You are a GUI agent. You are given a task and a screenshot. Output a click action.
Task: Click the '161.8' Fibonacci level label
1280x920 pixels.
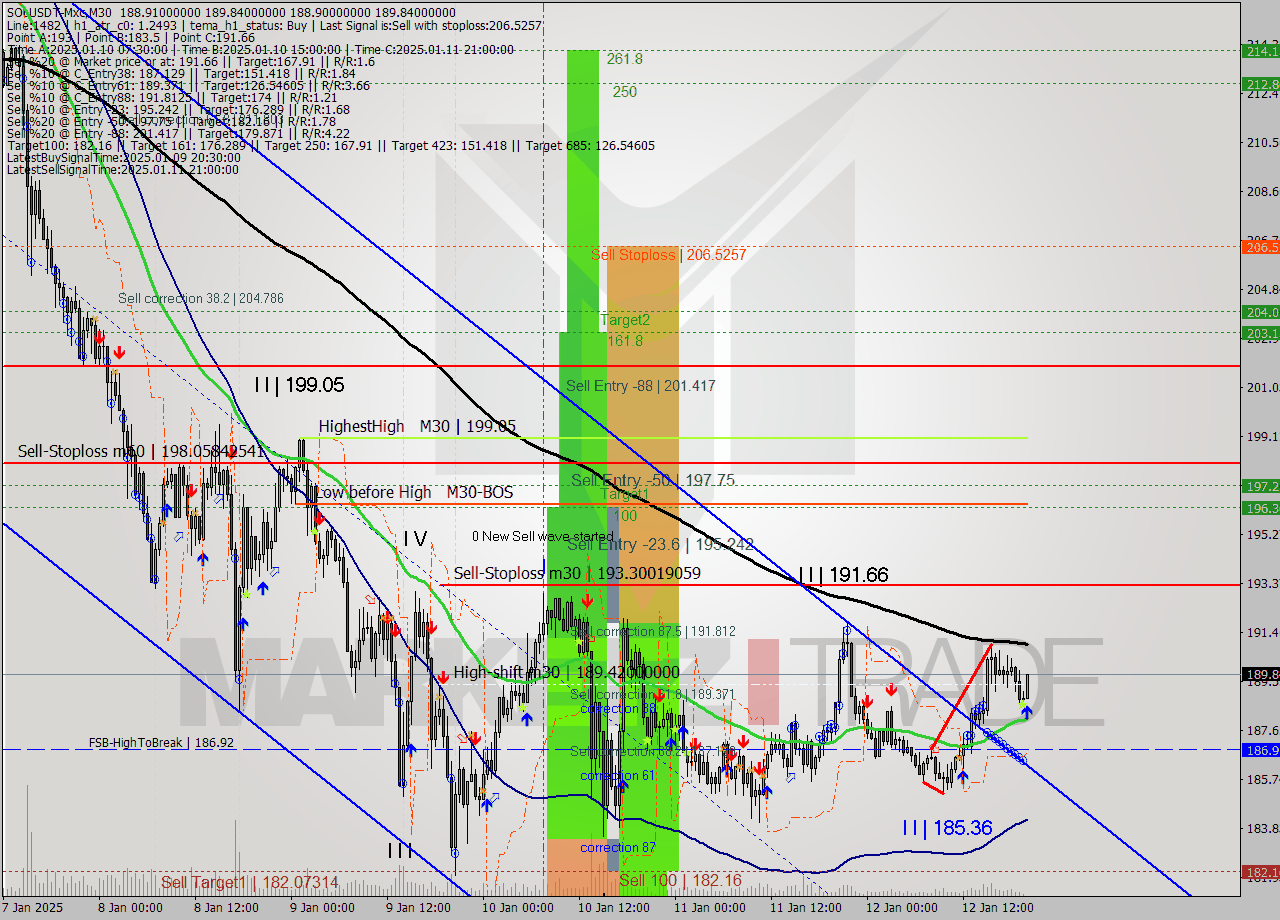[x=625, y=341]
